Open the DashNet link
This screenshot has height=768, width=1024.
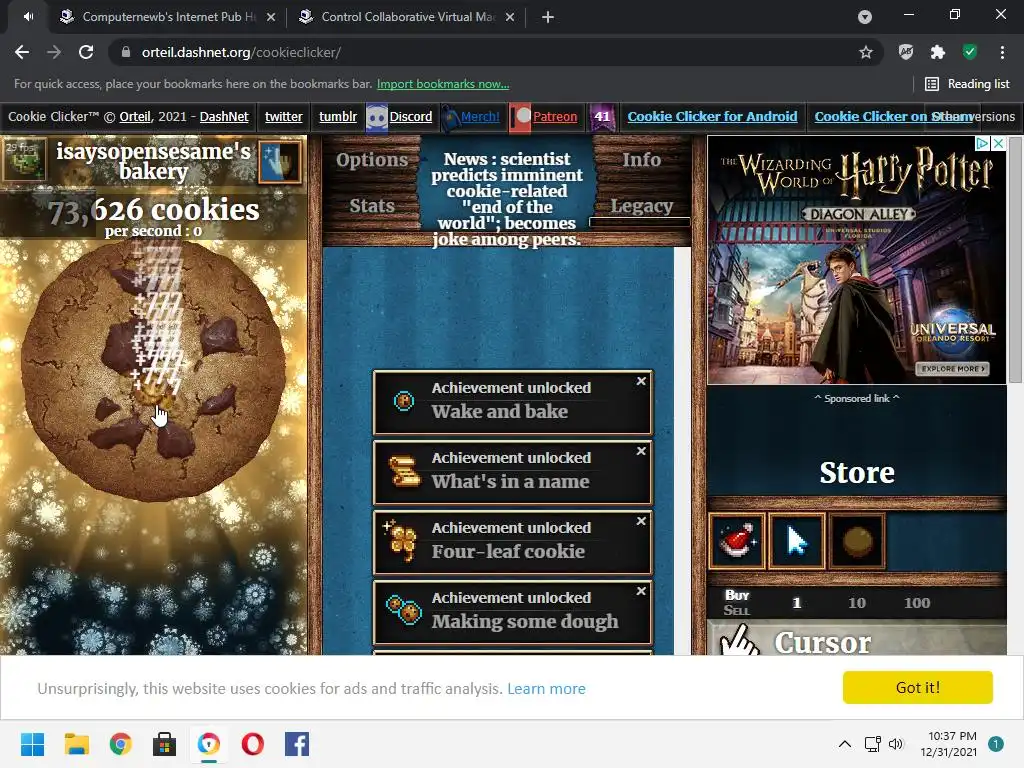[224, 116]
